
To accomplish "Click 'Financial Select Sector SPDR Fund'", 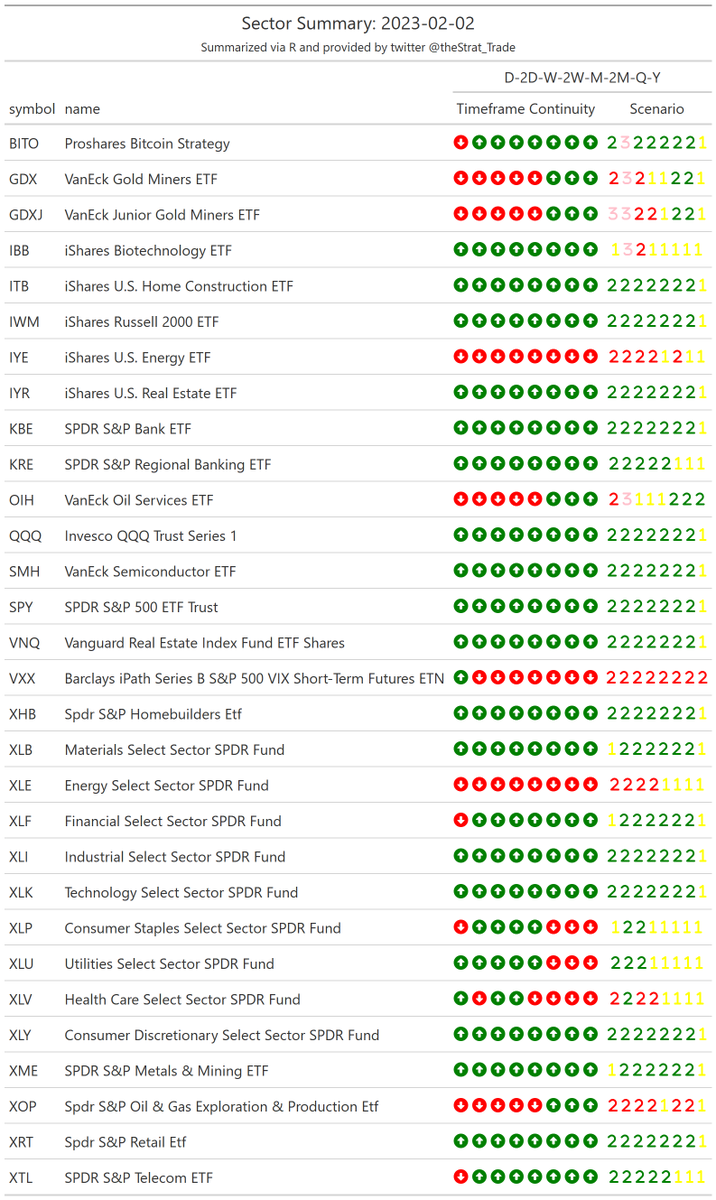I will coord(173,821).
